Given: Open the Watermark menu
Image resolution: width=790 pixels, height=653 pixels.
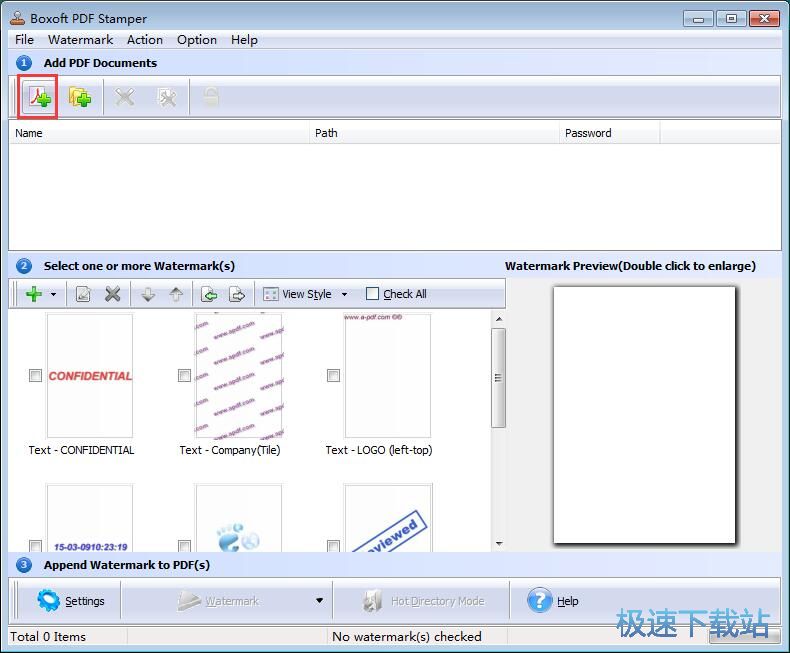Looking at the screenshot, I should [x=80, y=40].
